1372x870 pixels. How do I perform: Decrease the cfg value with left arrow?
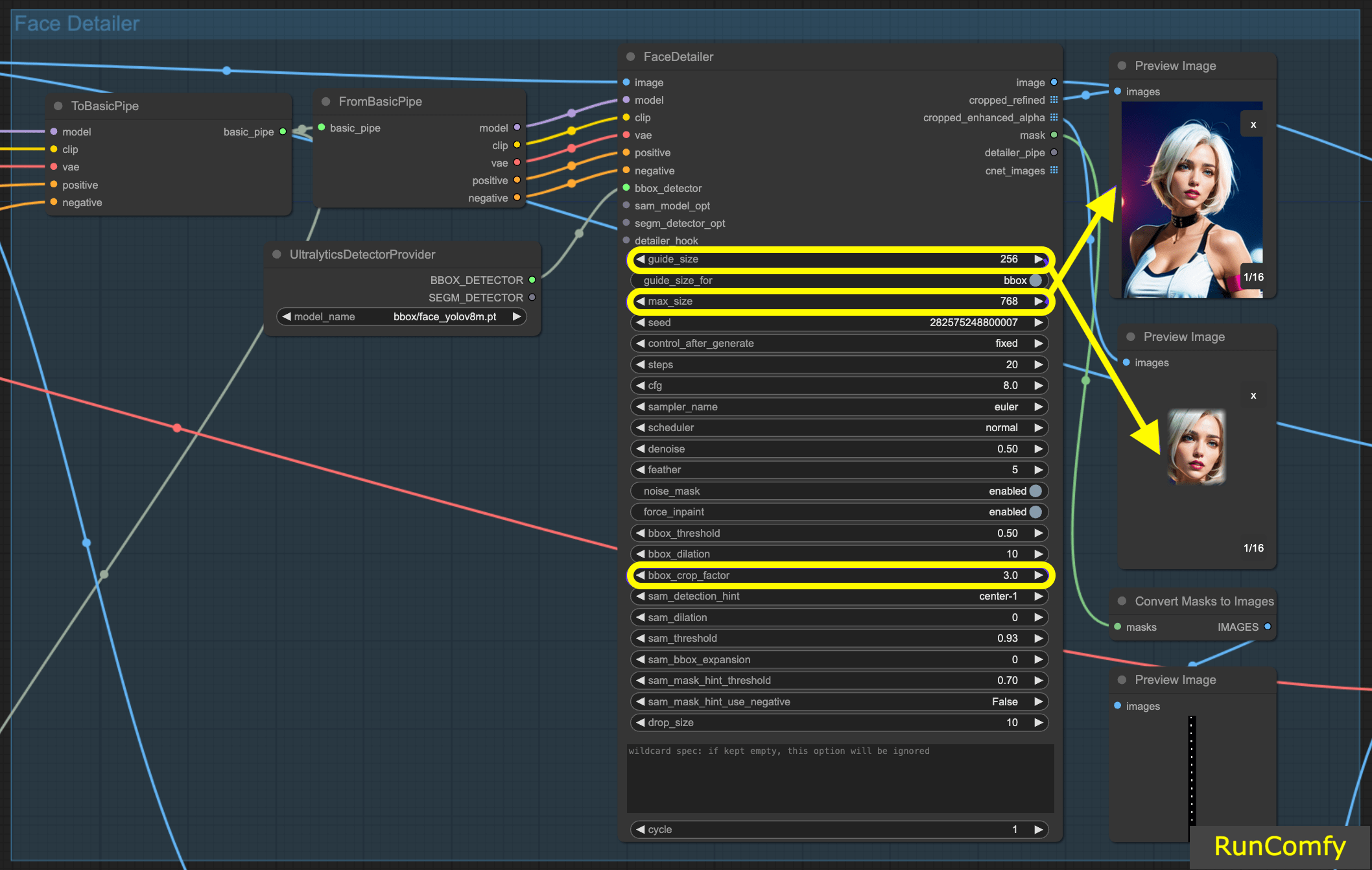coord(641,386)
